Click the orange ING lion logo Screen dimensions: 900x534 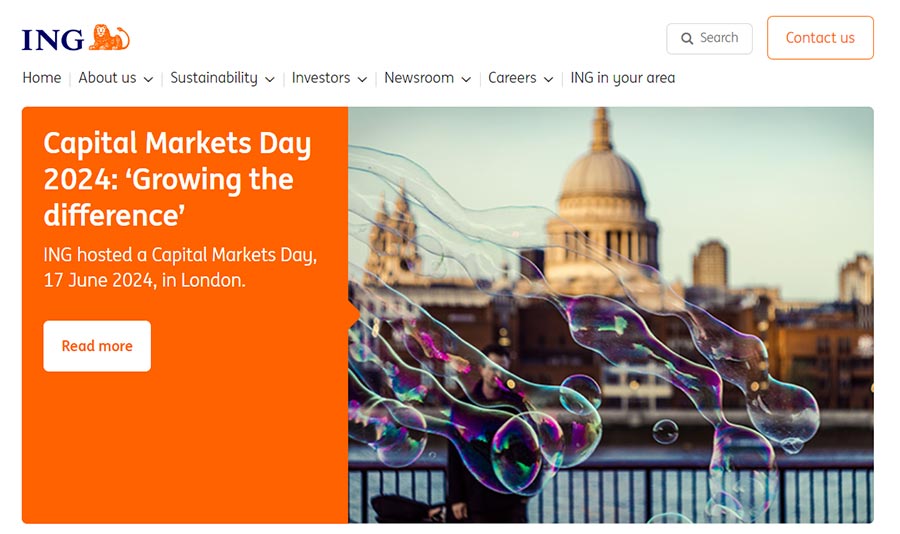tap(110, 38)
